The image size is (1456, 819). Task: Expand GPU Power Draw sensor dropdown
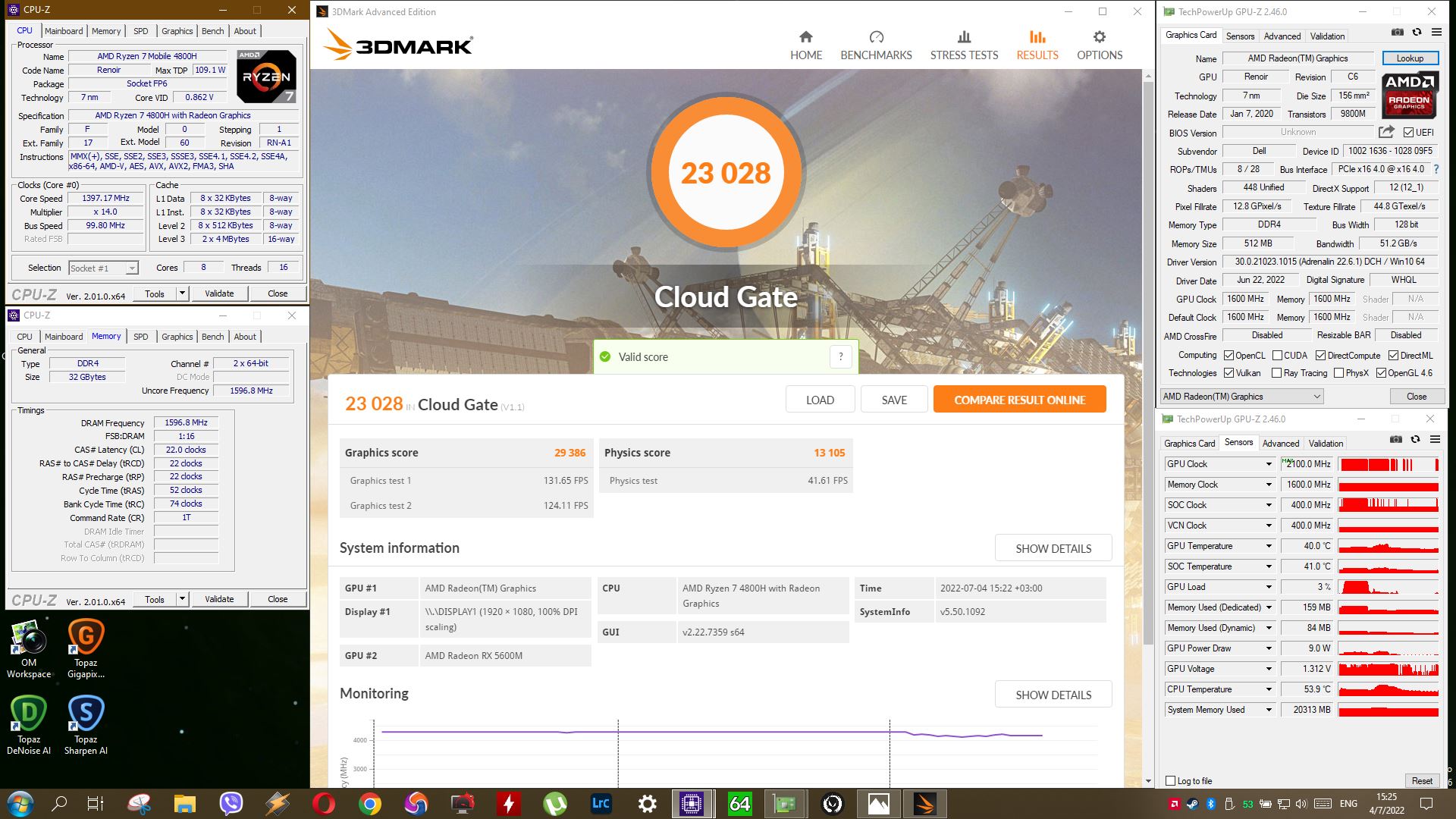tap(1268, 648)
